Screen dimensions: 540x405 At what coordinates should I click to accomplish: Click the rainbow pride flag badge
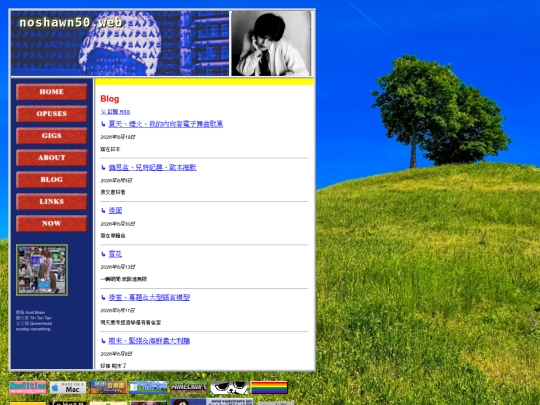point(269,388)
